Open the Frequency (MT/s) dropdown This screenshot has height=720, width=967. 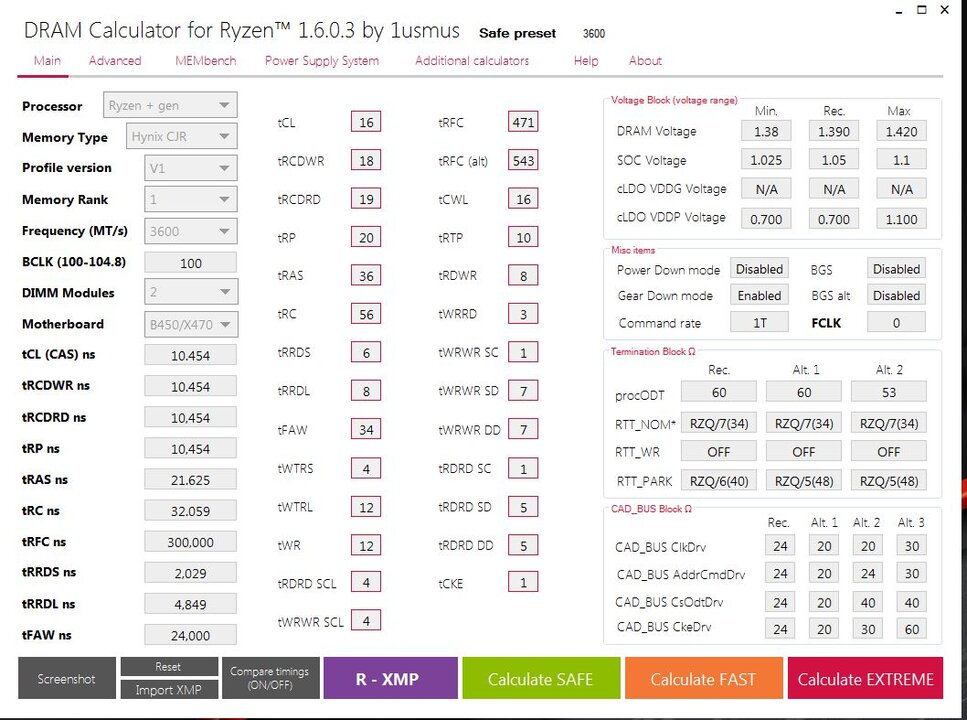tap(191, 231)
